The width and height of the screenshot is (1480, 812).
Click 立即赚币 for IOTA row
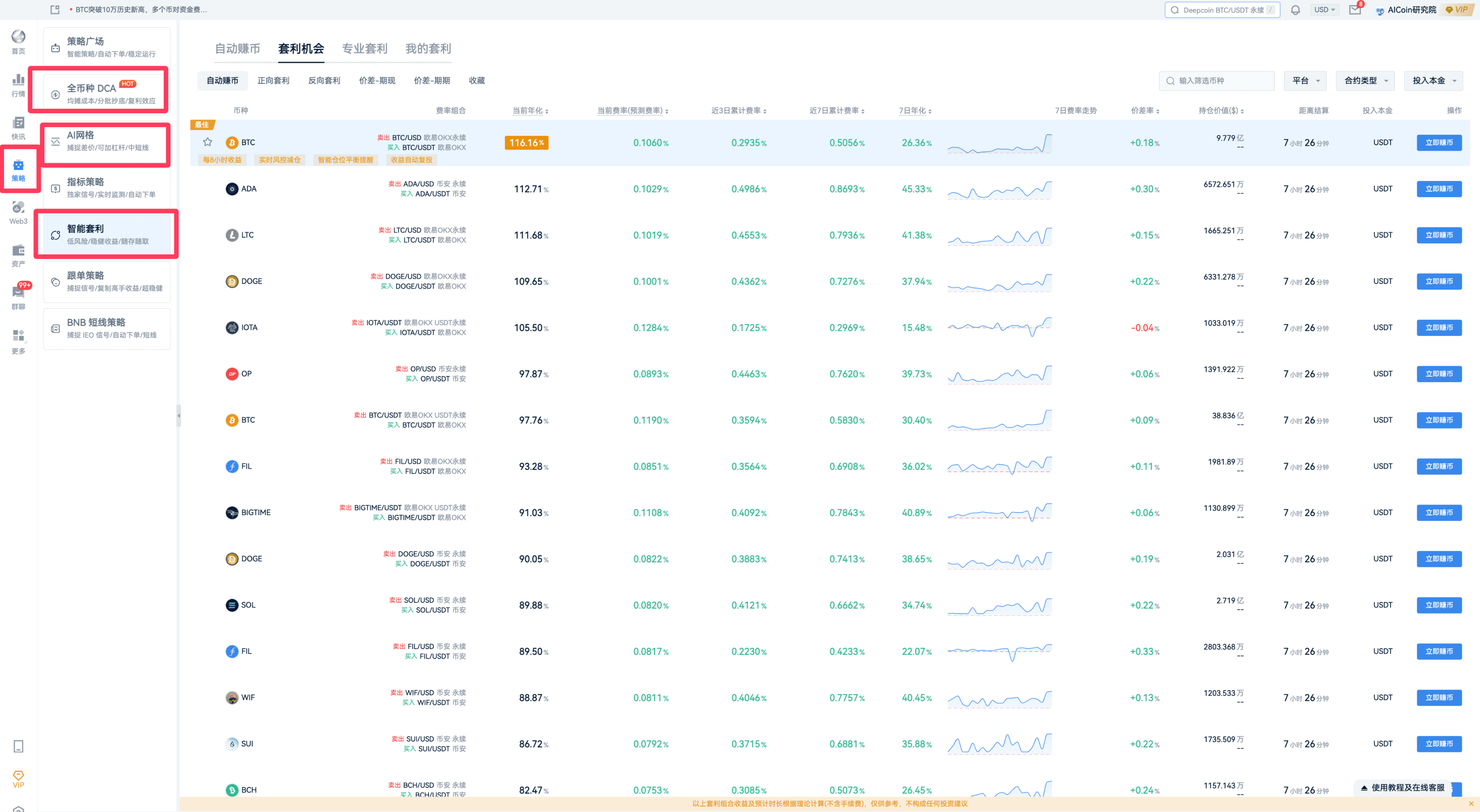(1439, 327)
